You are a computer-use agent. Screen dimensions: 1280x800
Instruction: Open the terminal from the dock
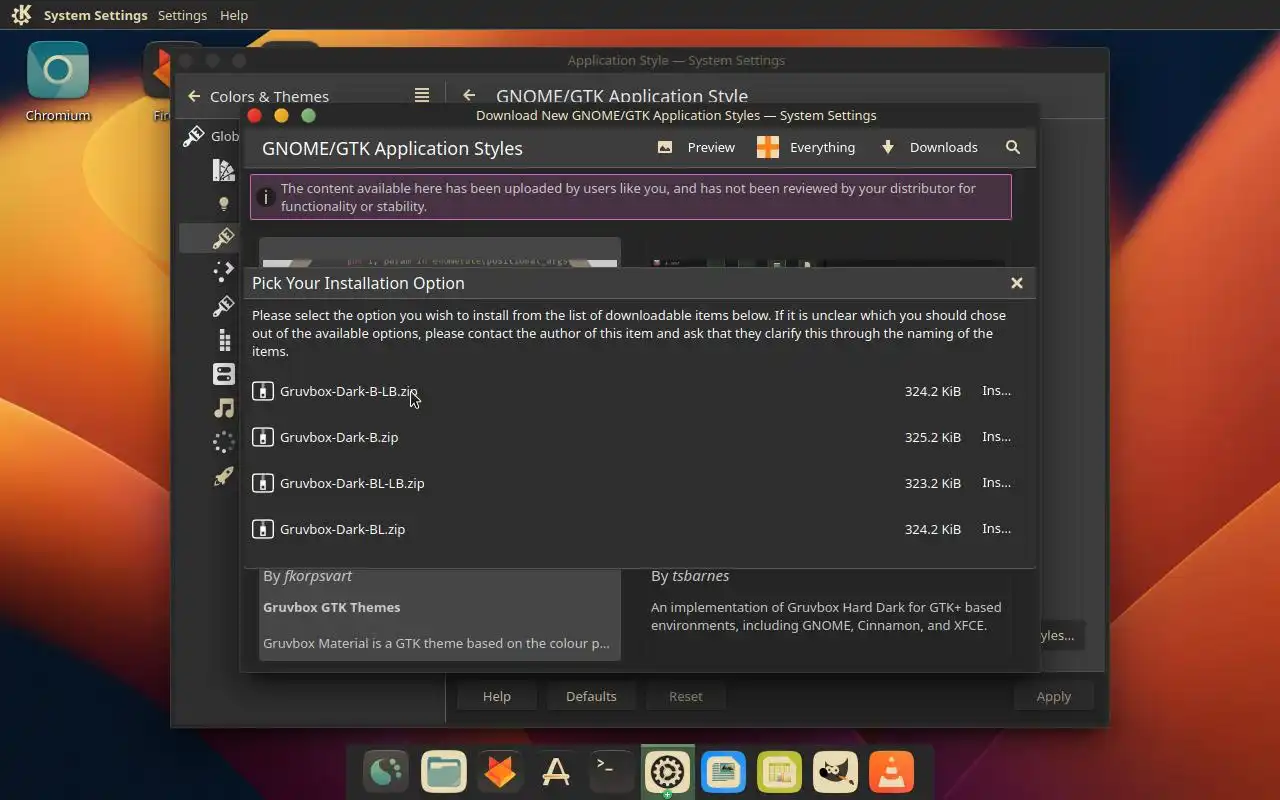point(611,772)
